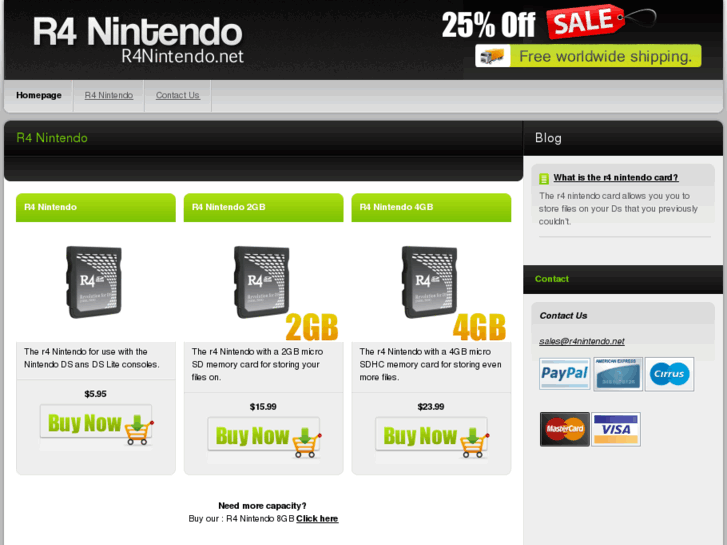The image size is (727, 545).
Task: Click the Cirrus payment icon
Action: (669, 374)
